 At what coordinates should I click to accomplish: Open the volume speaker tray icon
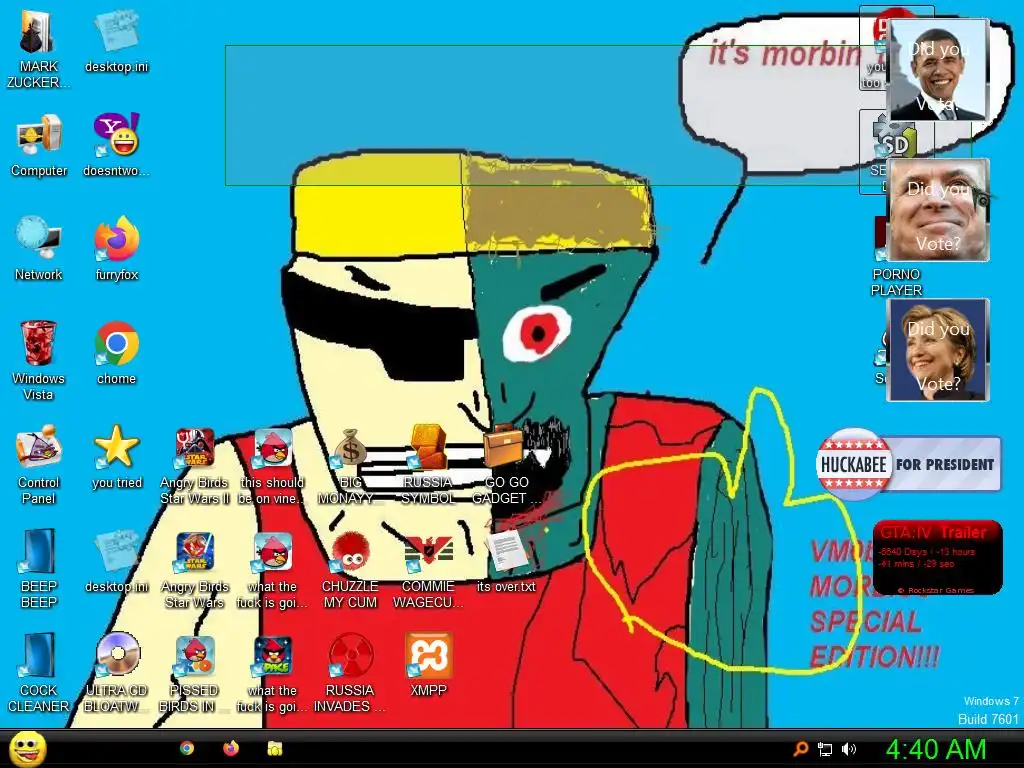[x=848, y=749]
